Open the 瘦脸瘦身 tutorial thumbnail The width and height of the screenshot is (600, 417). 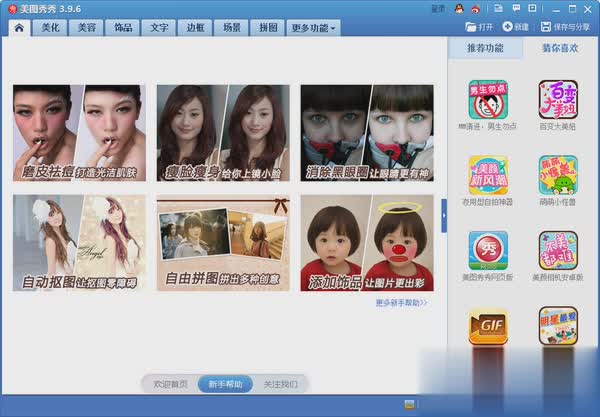coord(223,133)
